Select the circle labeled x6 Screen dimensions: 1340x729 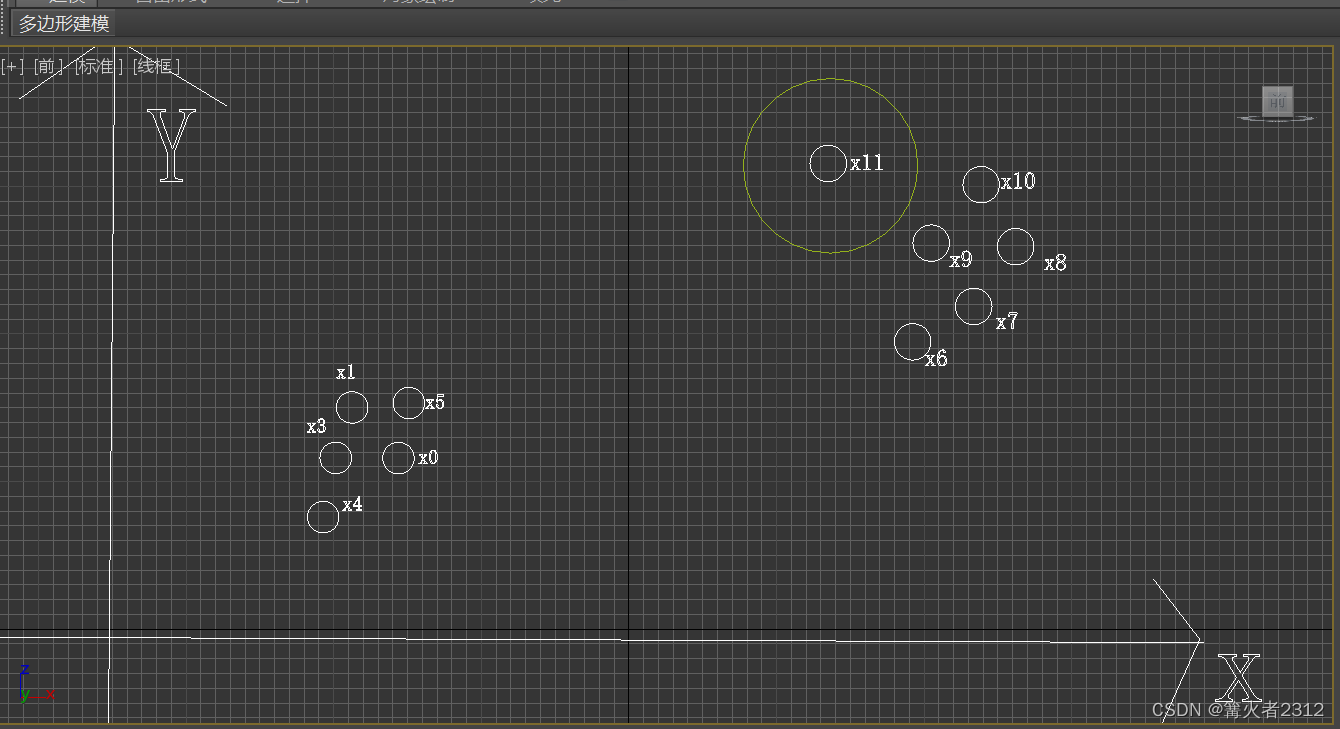pyautogui.click(x=912, y=341)
